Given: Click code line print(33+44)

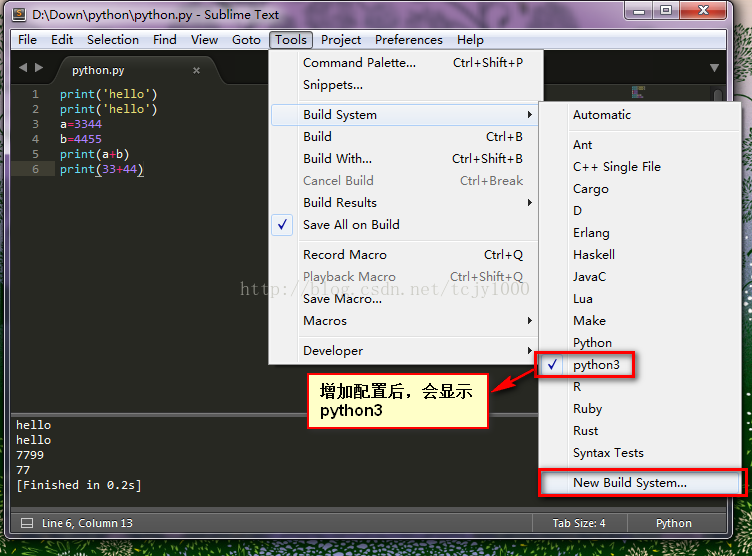Looking at the screenshot, I should [x=102, y=169].
